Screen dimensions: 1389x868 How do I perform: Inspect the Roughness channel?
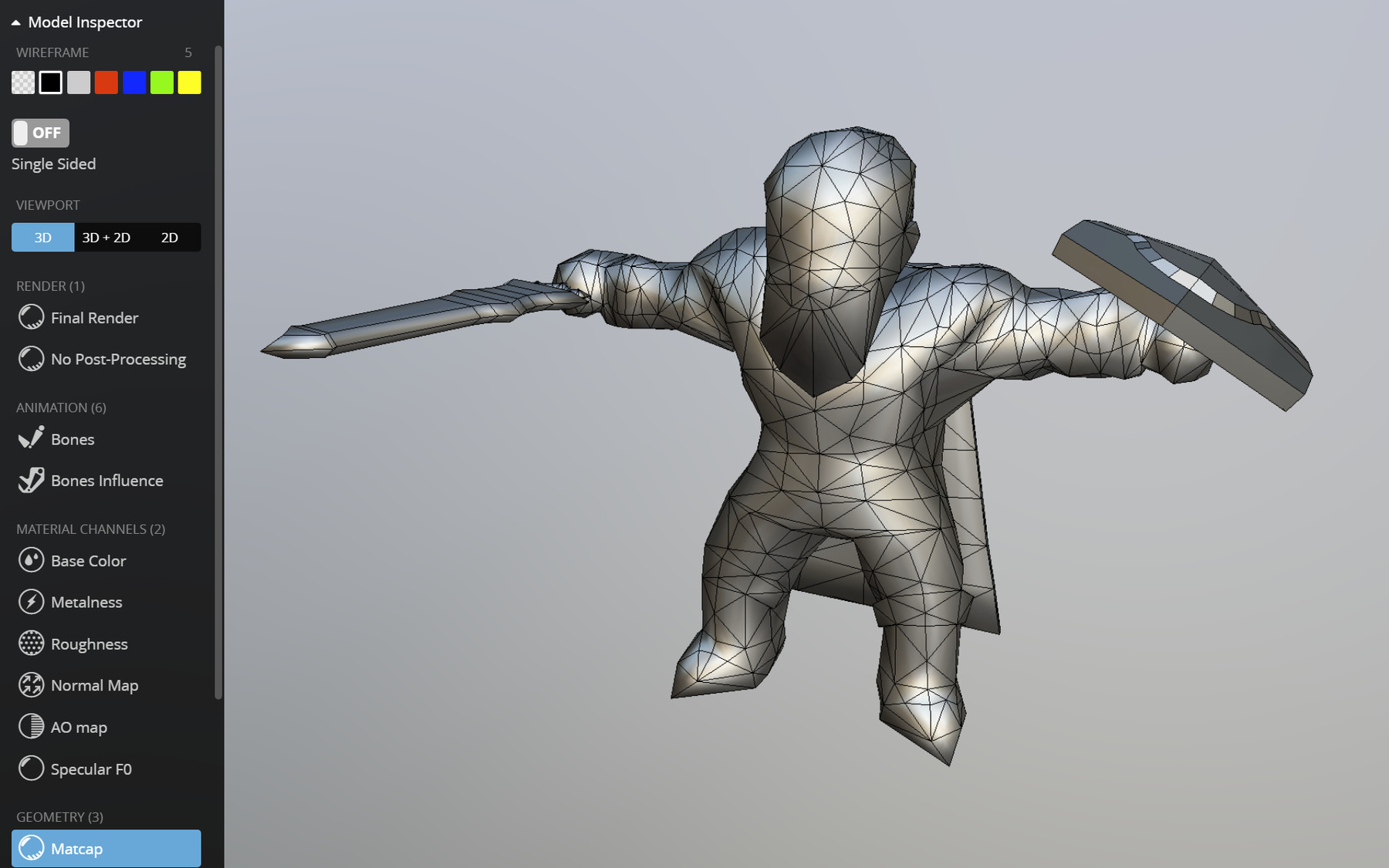pyautogui.click(x=89, y=643)
